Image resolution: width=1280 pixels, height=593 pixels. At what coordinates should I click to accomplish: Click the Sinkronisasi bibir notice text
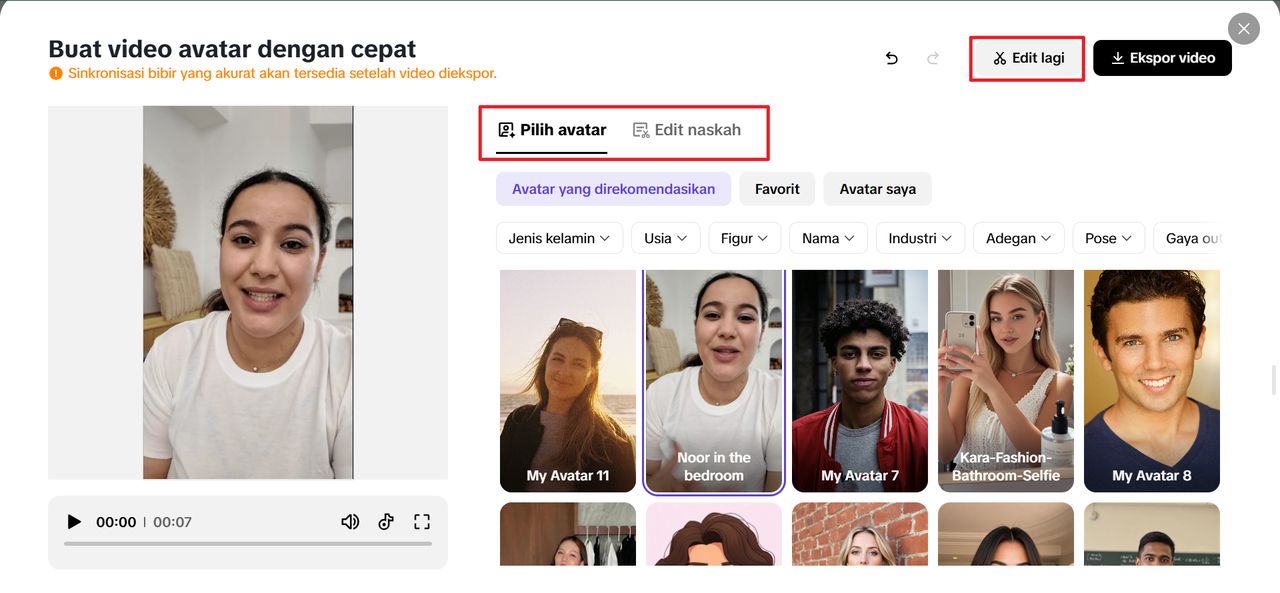[282, 73]
